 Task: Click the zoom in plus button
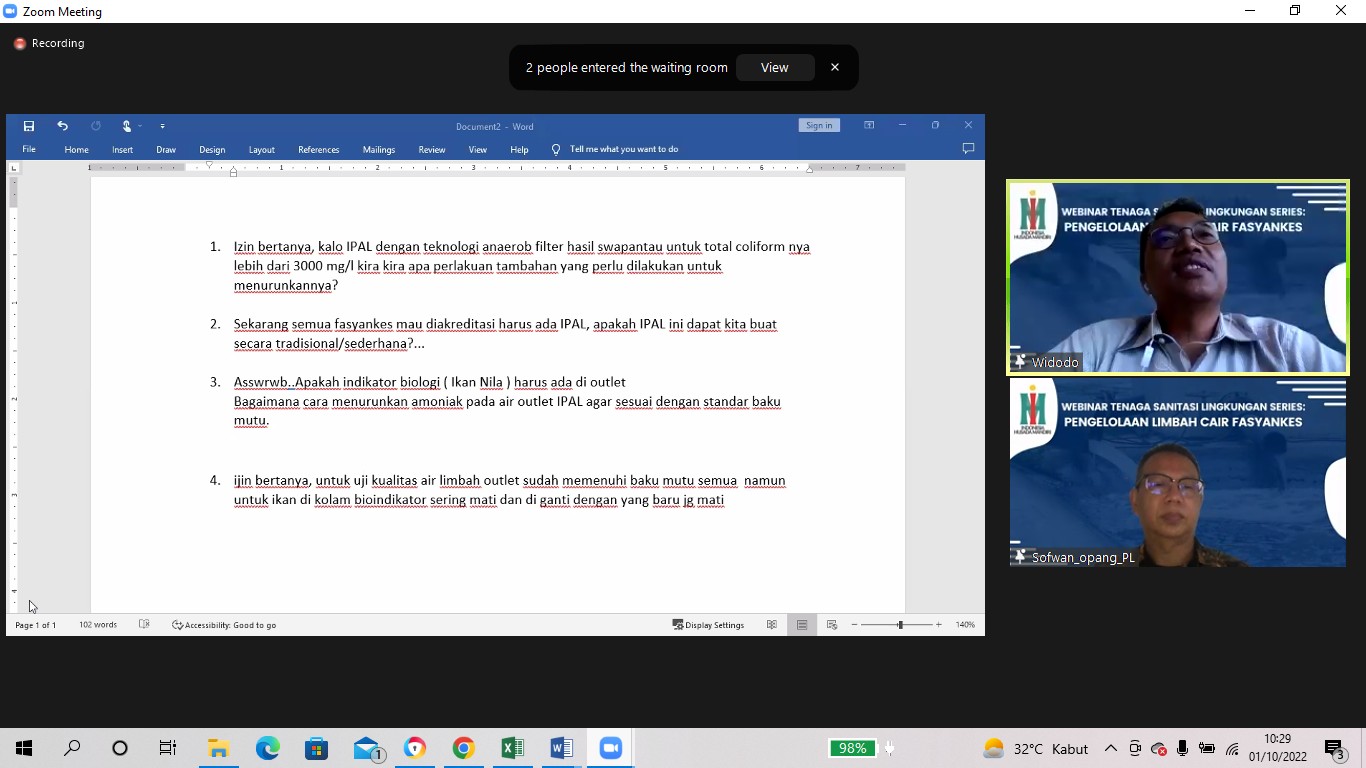tap(938, 624)
